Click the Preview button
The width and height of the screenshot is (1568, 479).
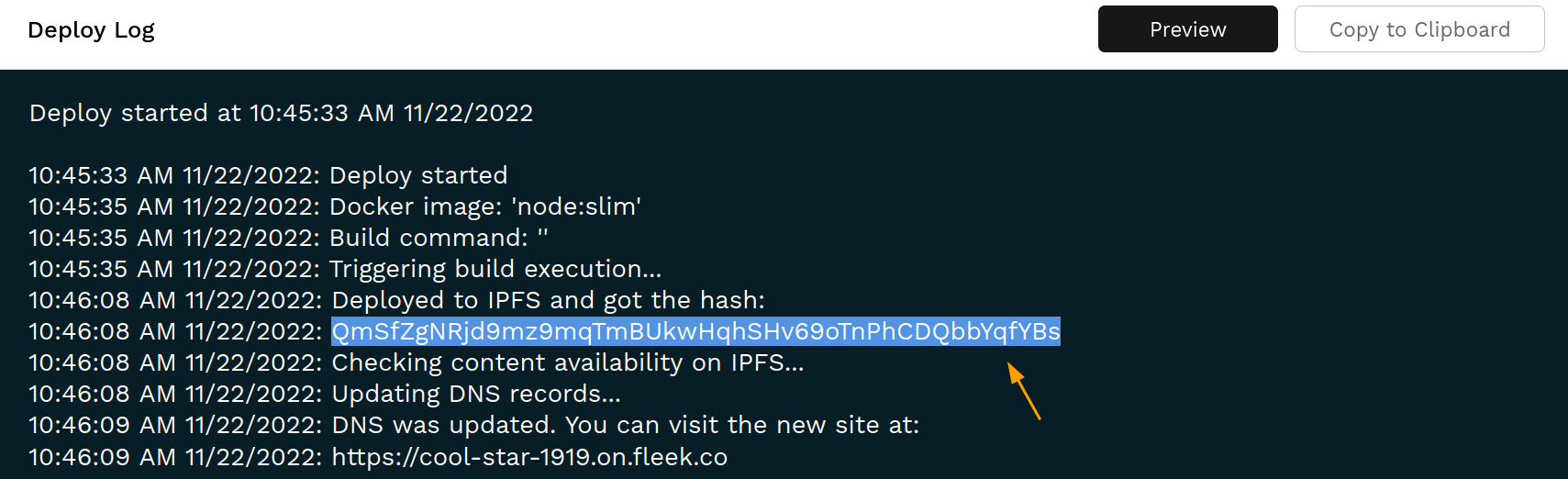point(1187,29)
